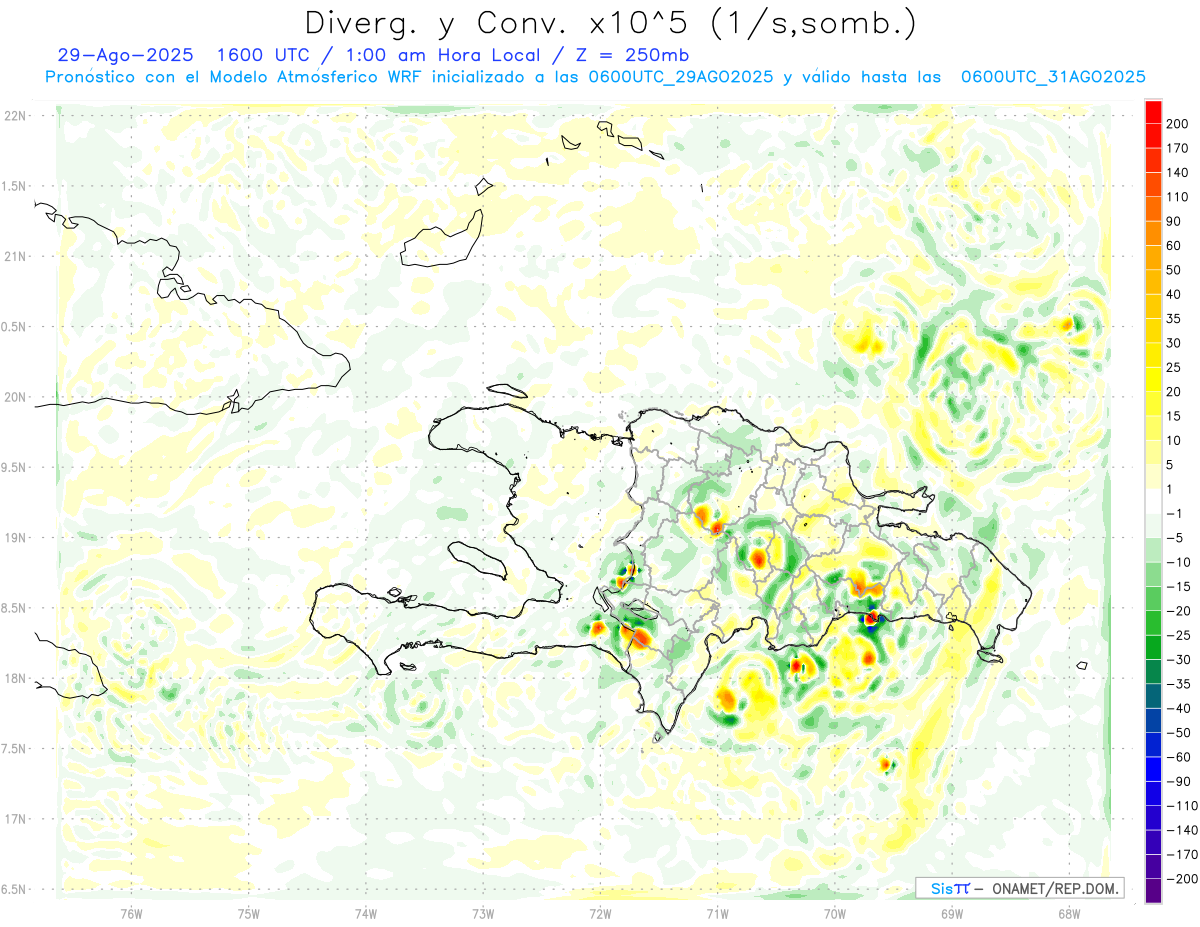Click the '73W' longitude axis label
Screen dimensions: 1200x927
pyautogui.click(x=483, y=914)
